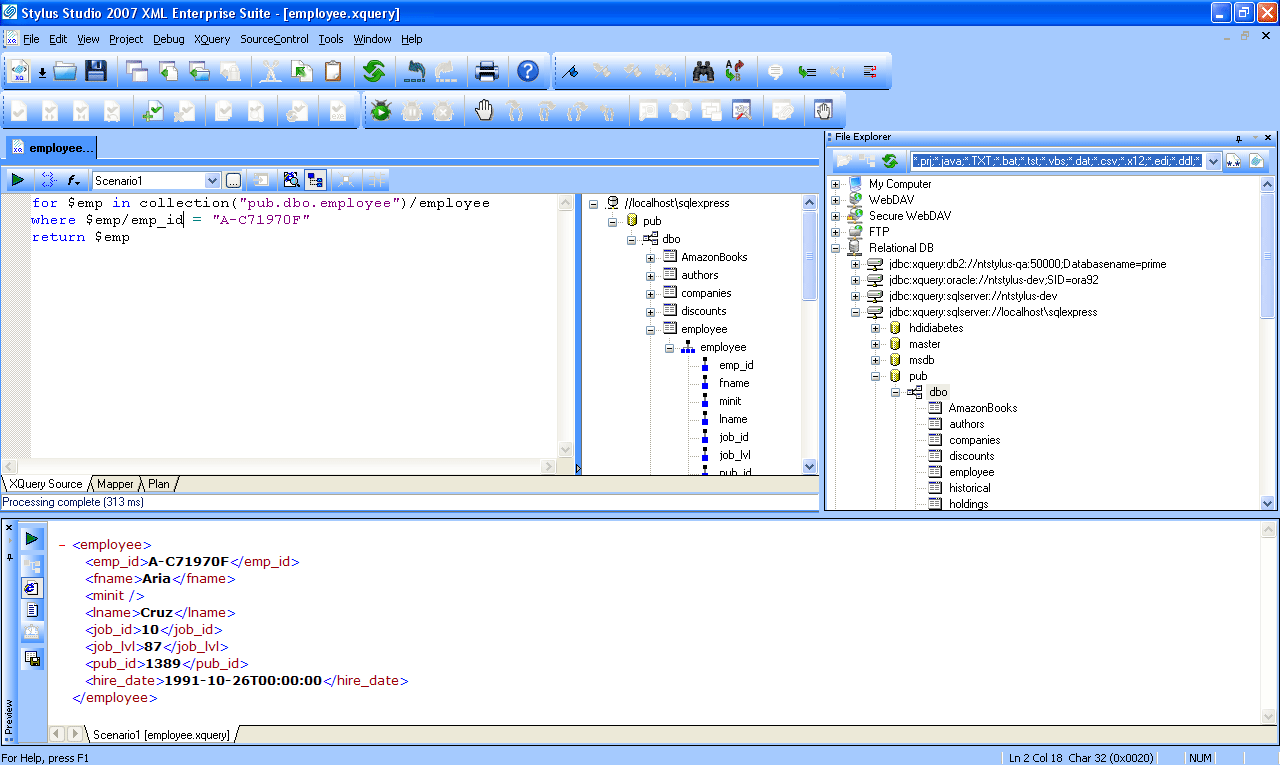
Task: Click the Replace A-B icon
Action: 735,71
